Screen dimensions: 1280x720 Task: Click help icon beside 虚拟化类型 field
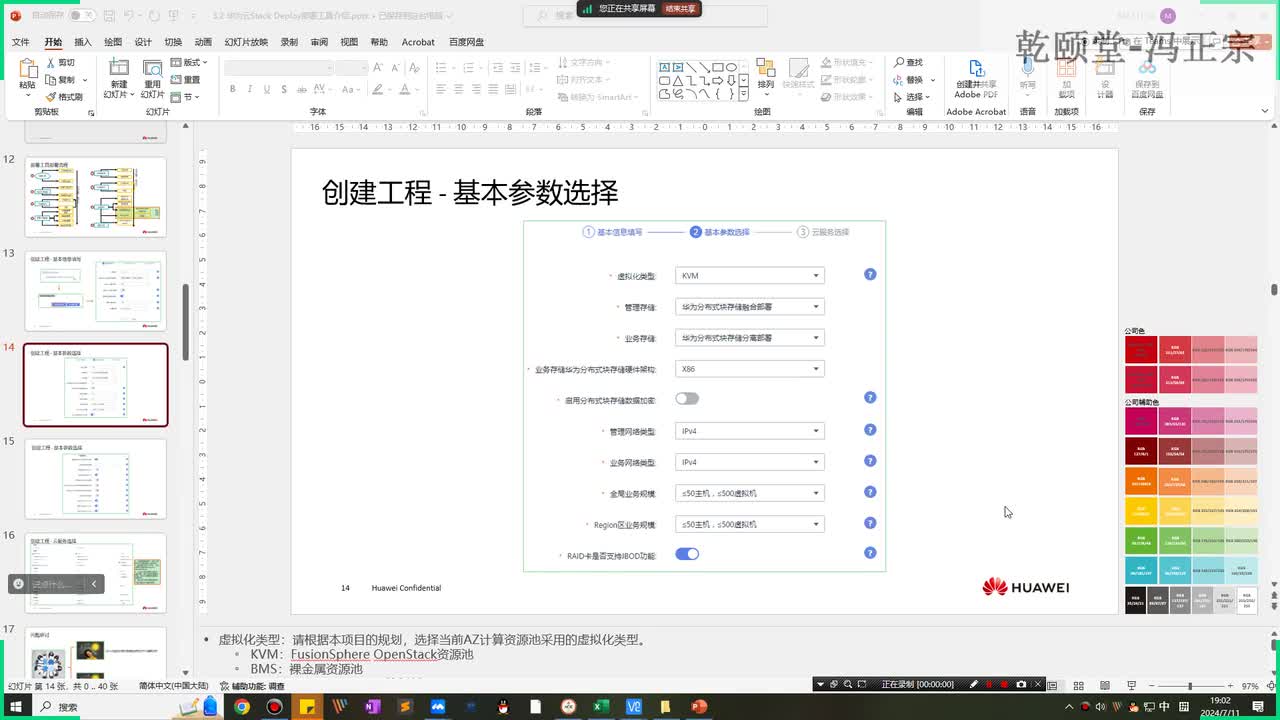[870, 274]
